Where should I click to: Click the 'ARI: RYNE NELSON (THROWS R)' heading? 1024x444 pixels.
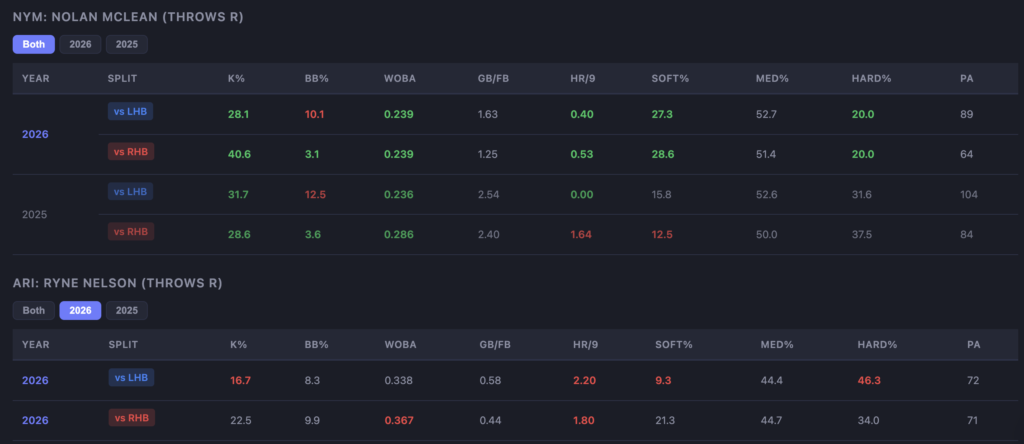pos(118,283)
